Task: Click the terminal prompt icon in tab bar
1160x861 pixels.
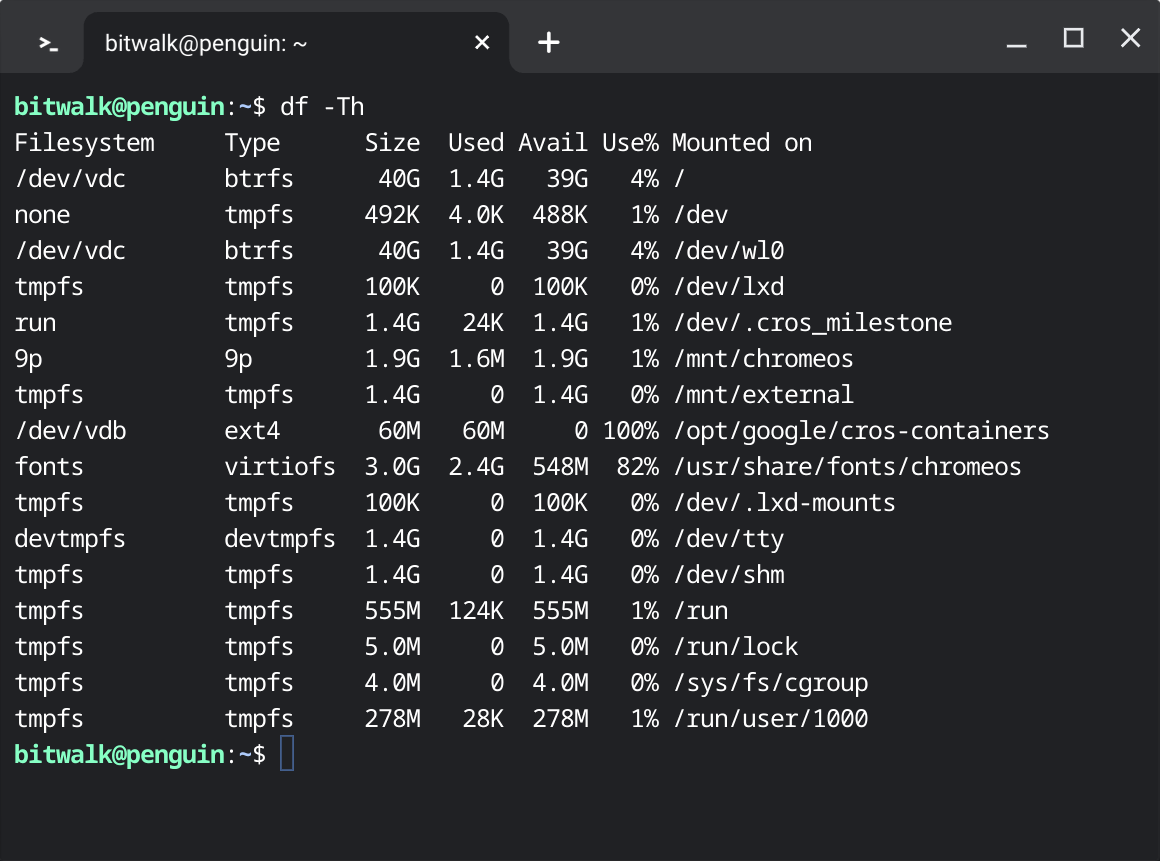Action: coord(48,44)
